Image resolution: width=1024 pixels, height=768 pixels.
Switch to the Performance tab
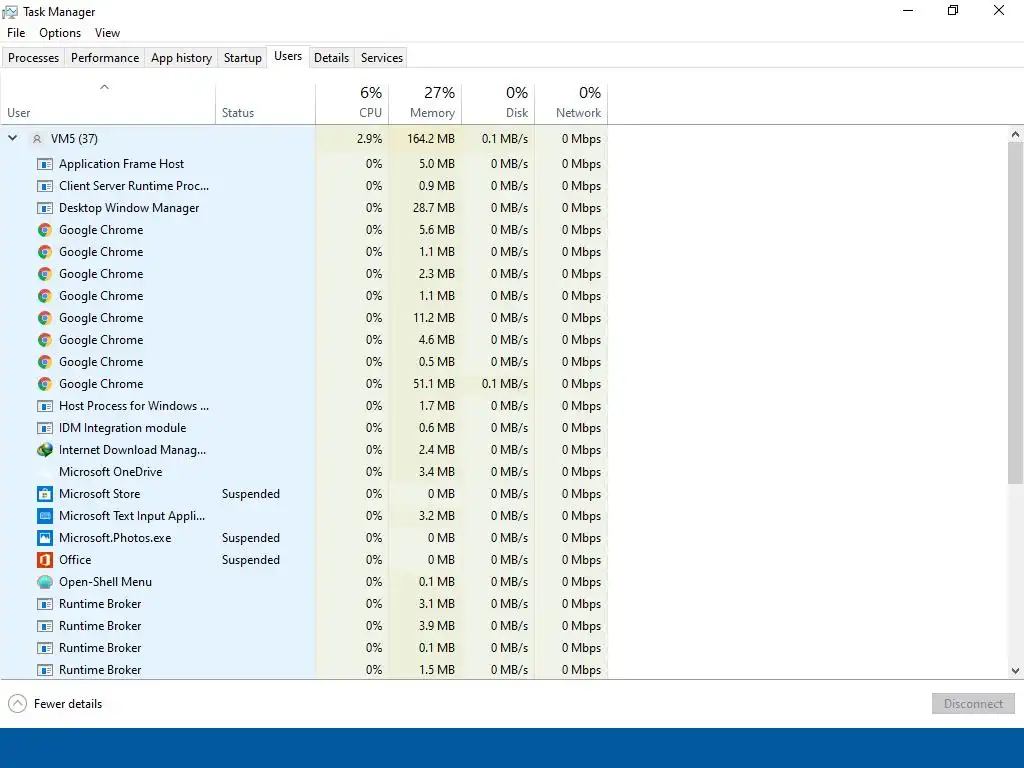(x=104, y=57)
